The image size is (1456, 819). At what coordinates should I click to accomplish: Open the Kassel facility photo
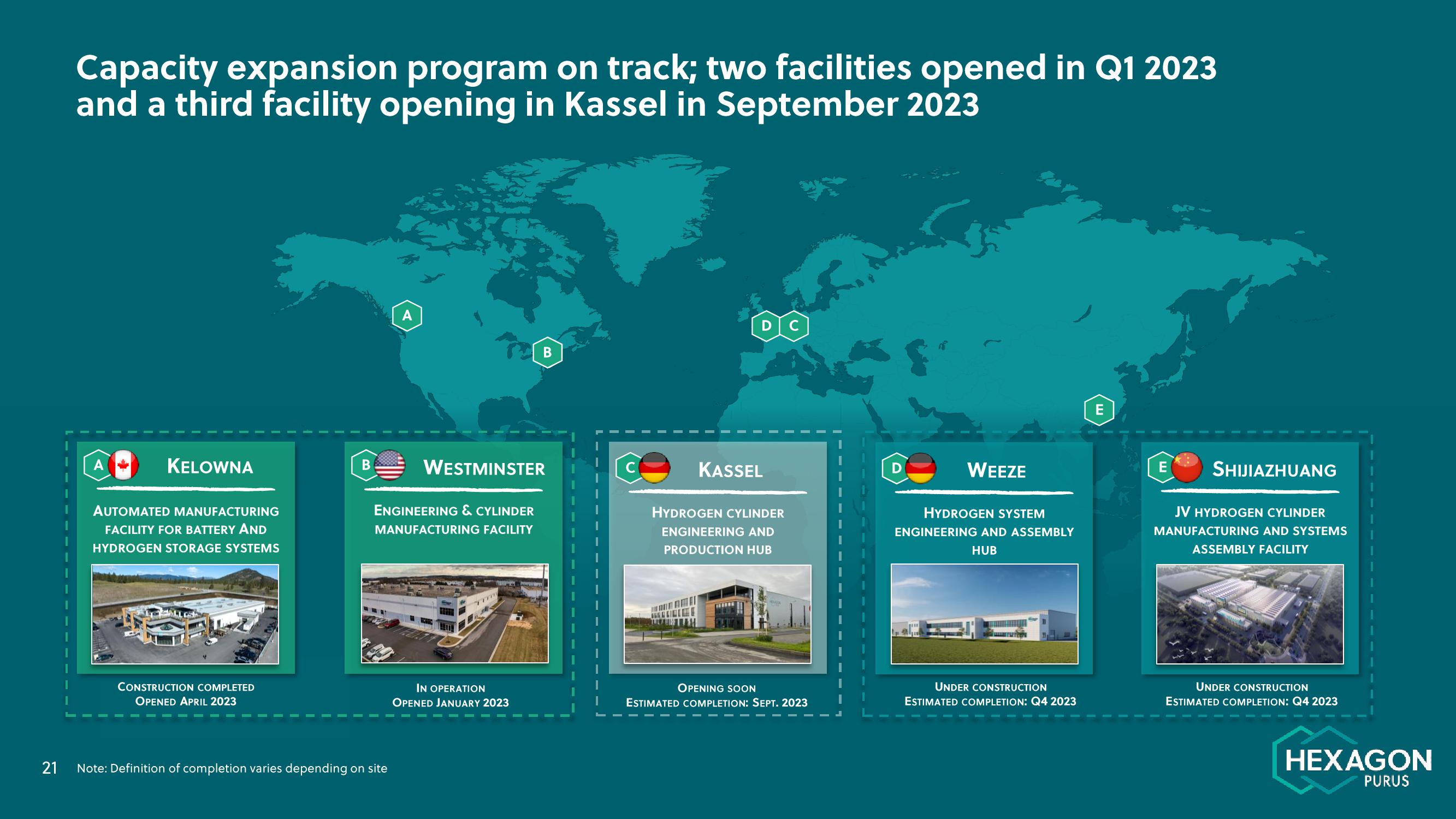pyautogui.click(x=717, y=614)
